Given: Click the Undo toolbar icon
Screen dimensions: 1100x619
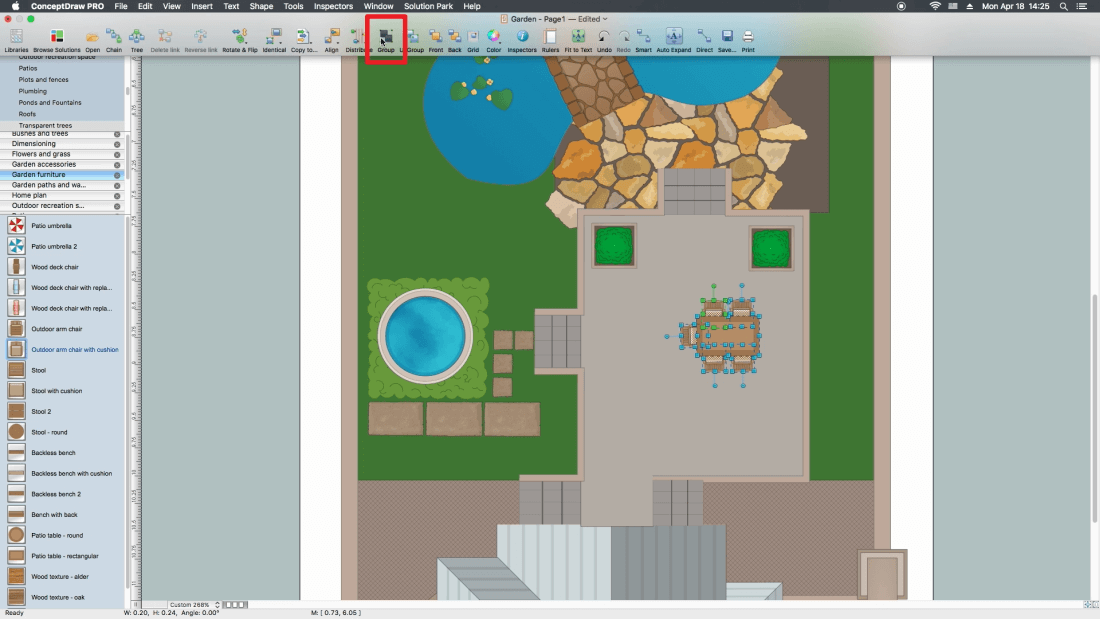Looking at the screenshot, I should (x=604, y=40).
